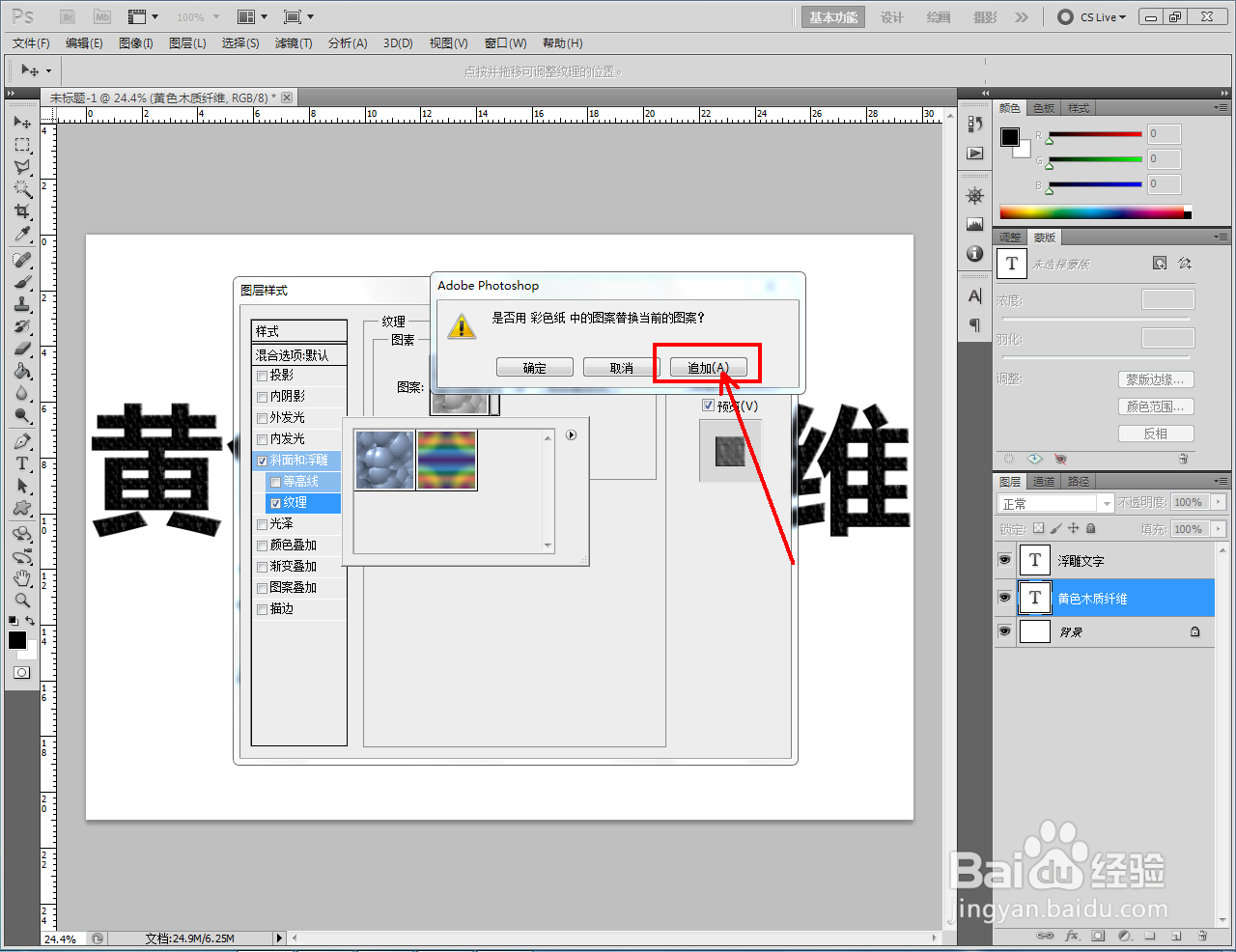Select the Horizontal Type tool
Image resolution: width=1236 pixels, height=952 pixels.
[22, 463]
